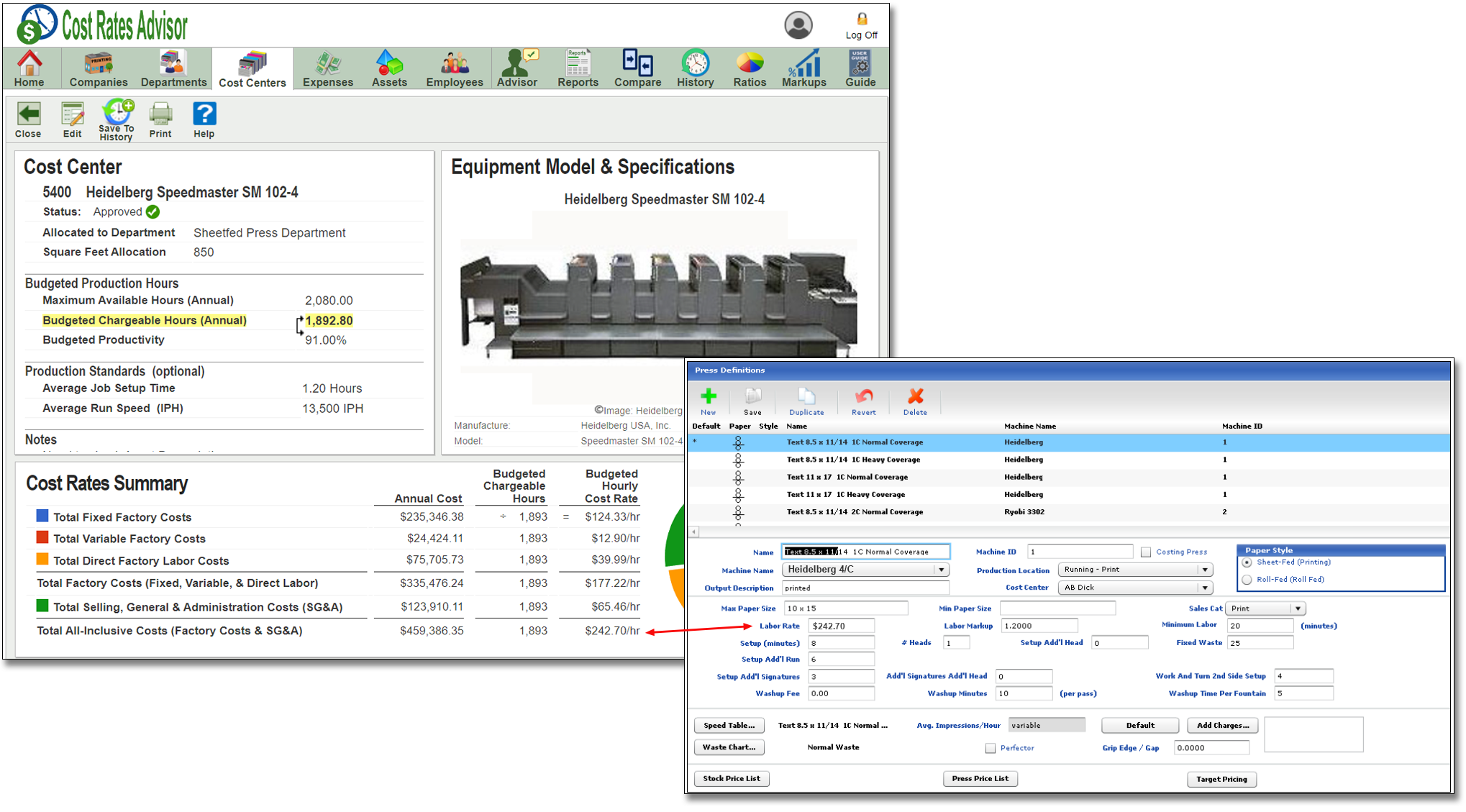
Task: Click the Target Pricing button
Action: click(x=1221, y=780)
